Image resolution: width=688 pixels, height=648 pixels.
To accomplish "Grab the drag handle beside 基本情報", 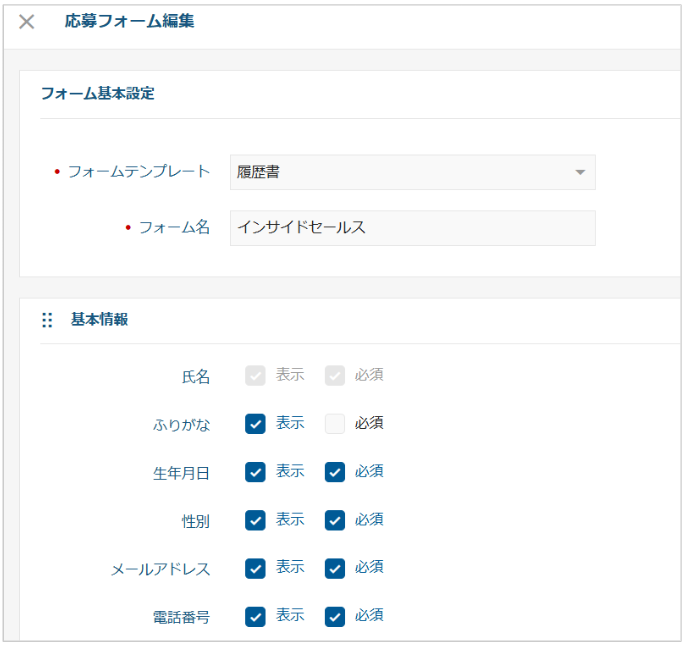I will click(x=47, y=320).
